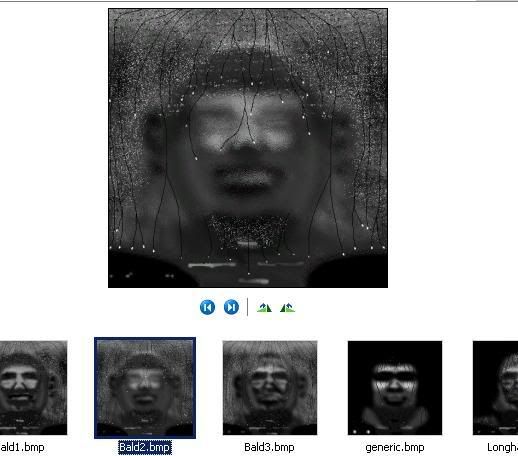The image size is (518, 456).
Task: Click the large Bald2 preview image
Action: coord(248,148)
